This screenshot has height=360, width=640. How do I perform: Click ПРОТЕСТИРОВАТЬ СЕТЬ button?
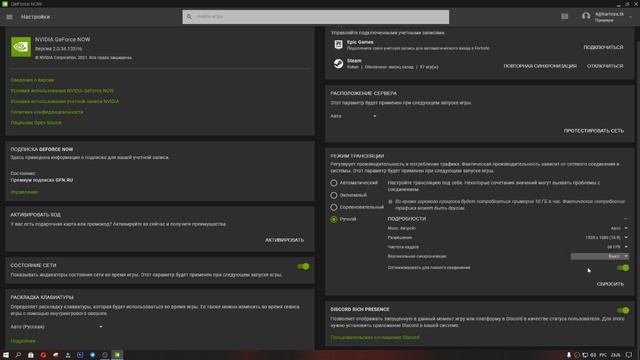pyautogui.click(x=594, y=131)
